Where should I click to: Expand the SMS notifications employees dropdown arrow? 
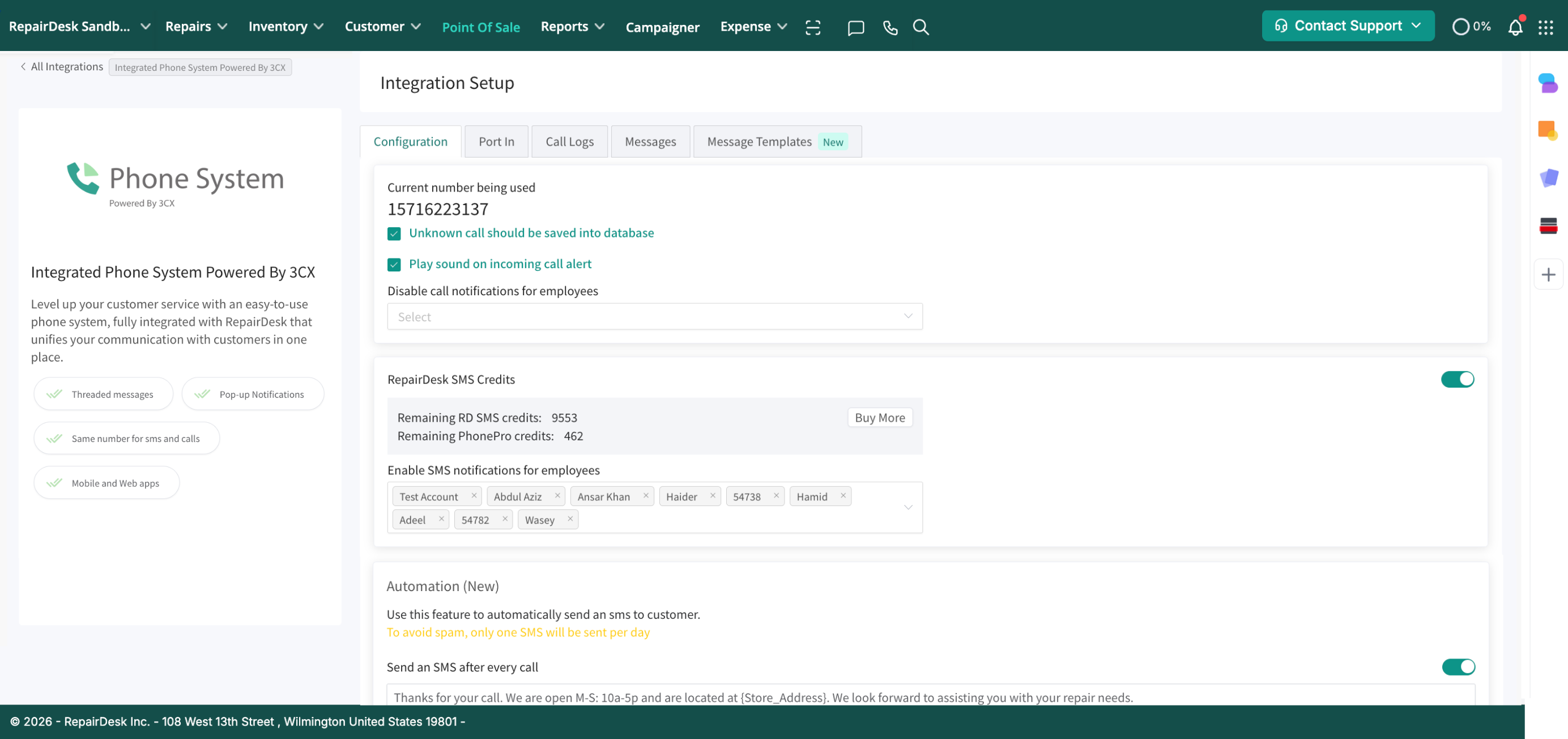[907, 508]
